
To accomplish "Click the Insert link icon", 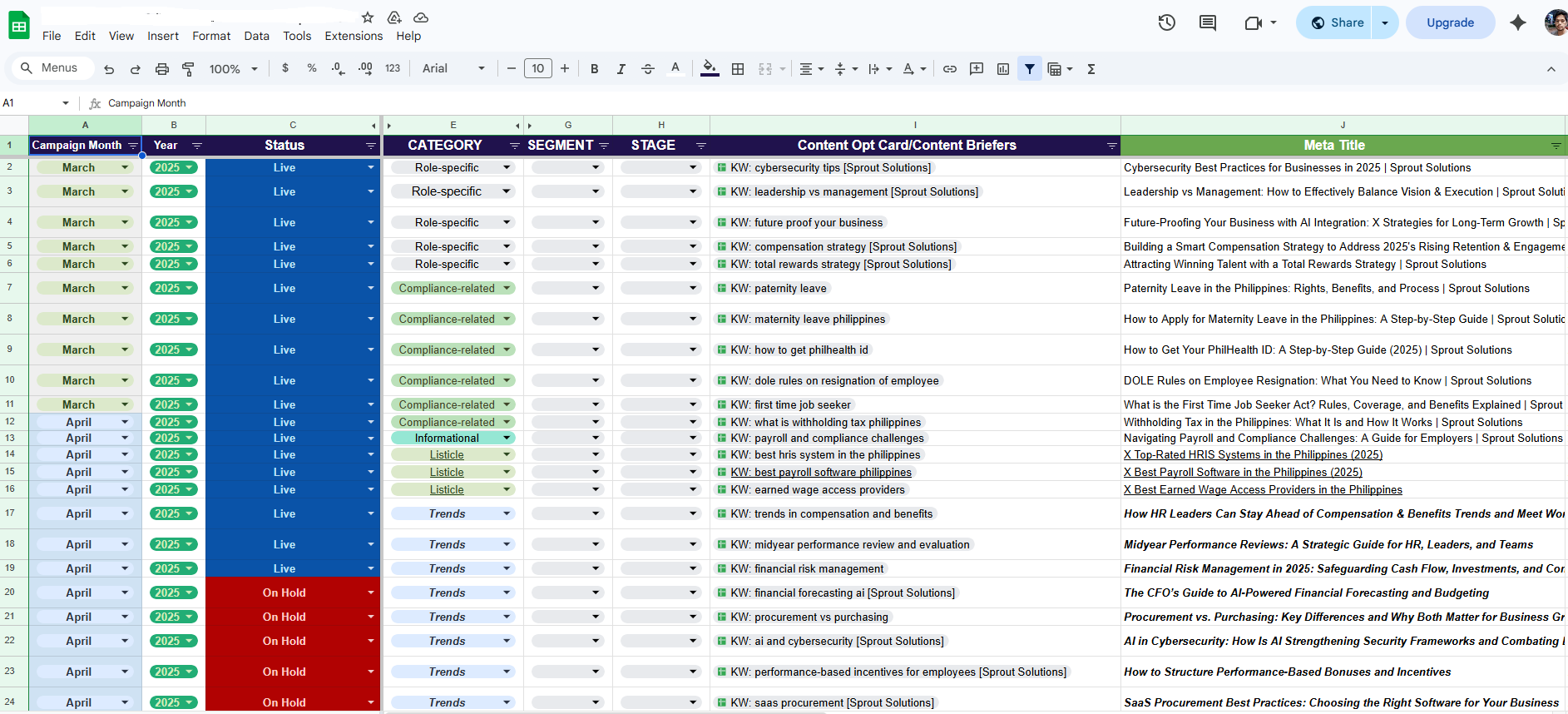I will click(x=949, y=69).
